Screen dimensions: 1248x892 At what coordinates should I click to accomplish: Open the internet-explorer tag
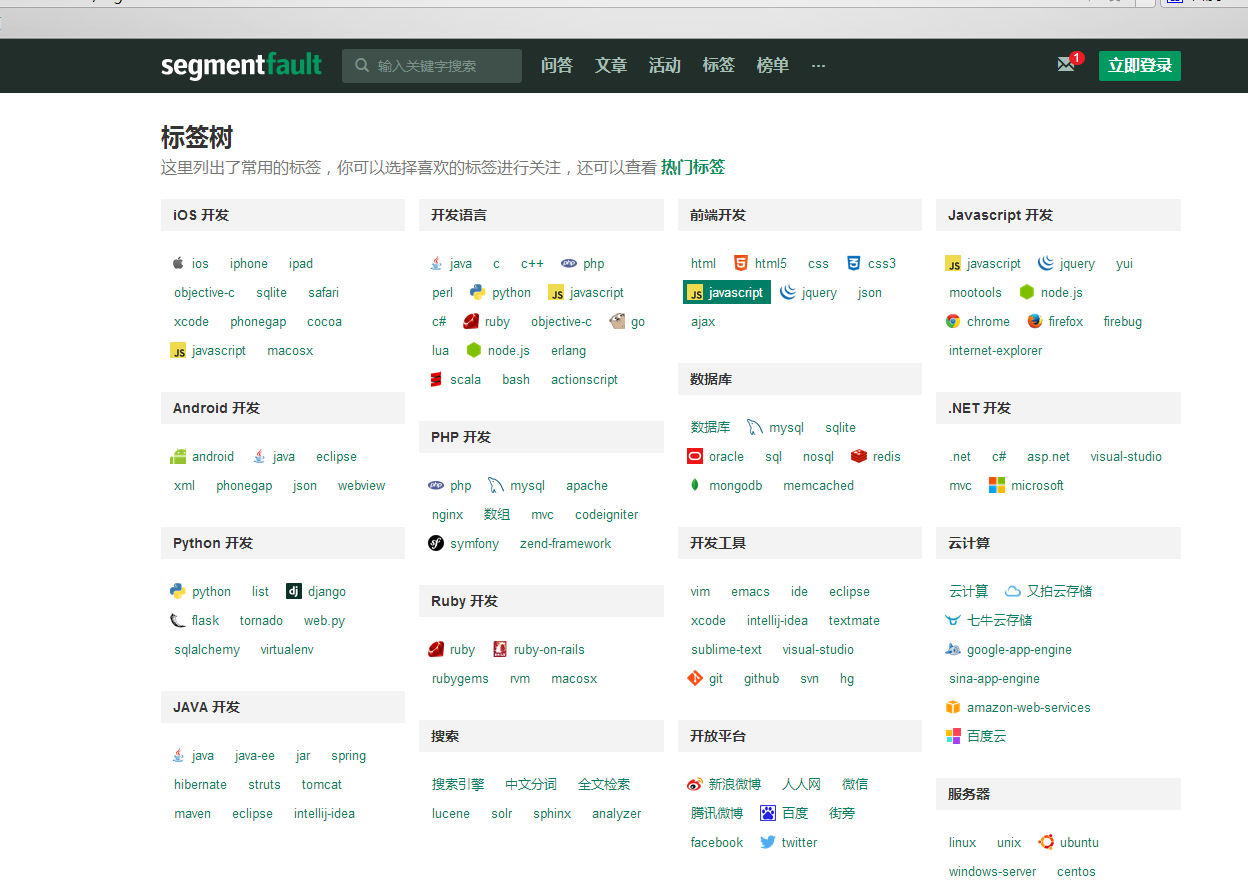pos(996,350)
